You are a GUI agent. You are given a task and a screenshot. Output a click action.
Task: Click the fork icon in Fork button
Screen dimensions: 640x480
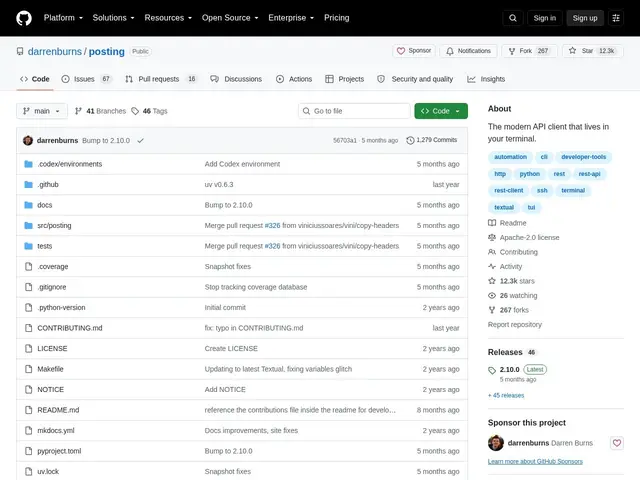[x=511, y=51]
